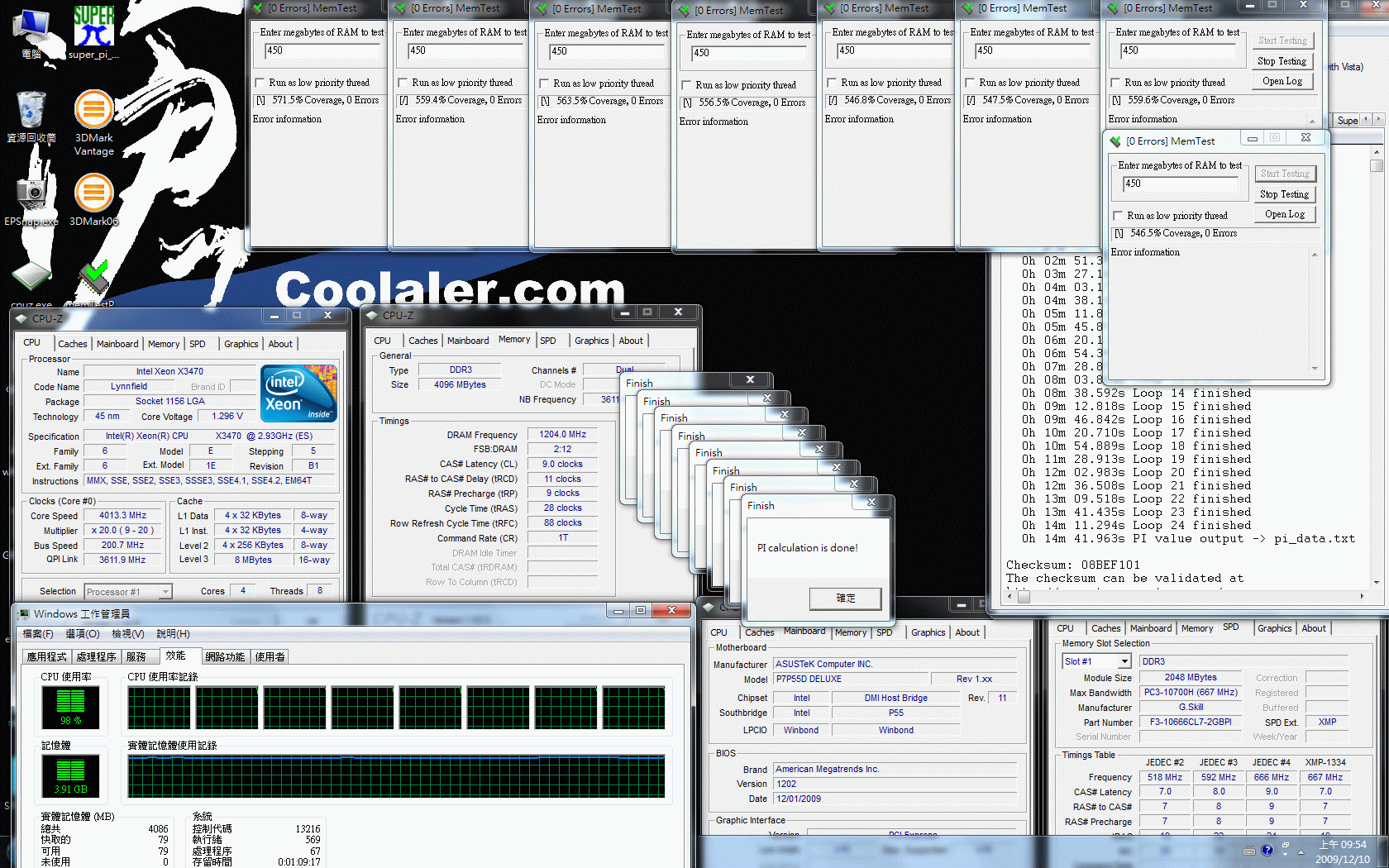Click Super PI window vertical scrollbar down arrow
Image resolution: width=1389 pixels, height=868 pixels.
(x=1377, y=582)
